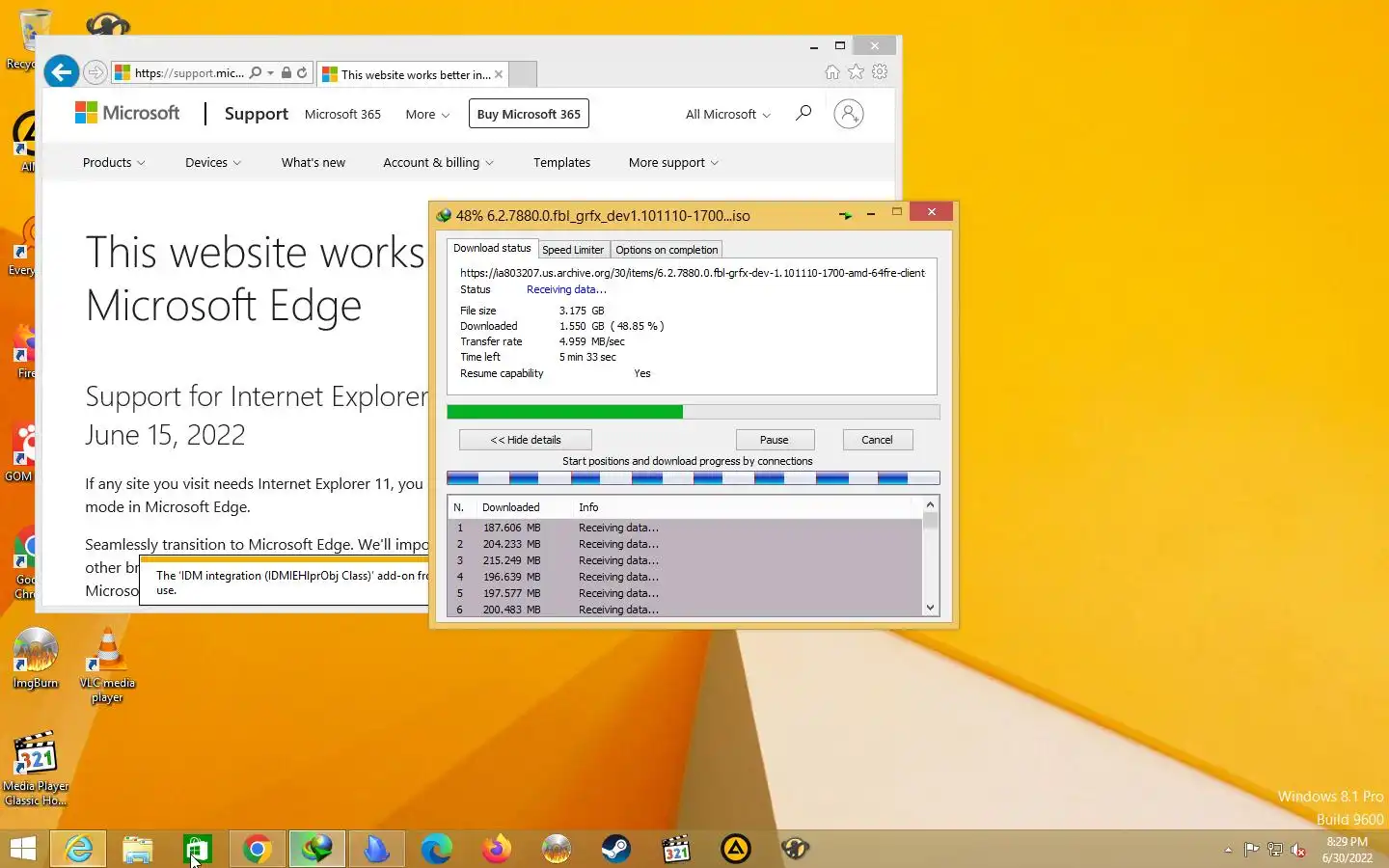Pause the ISO download
Viewport: 1389px width, 868px height.
[775, 440]
